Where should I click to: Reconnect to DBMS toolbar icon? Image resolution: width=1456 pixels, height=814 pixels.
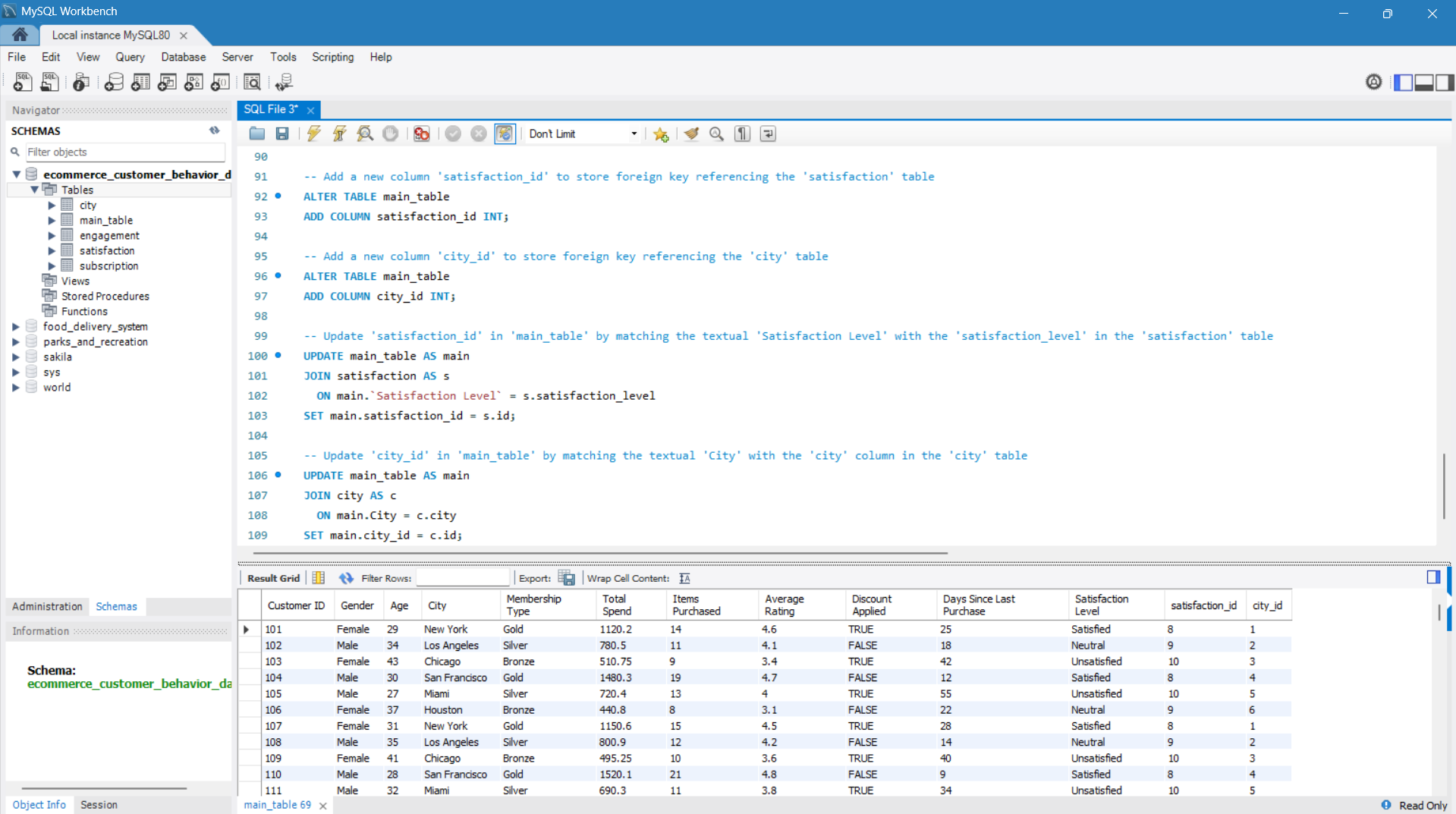285,82
